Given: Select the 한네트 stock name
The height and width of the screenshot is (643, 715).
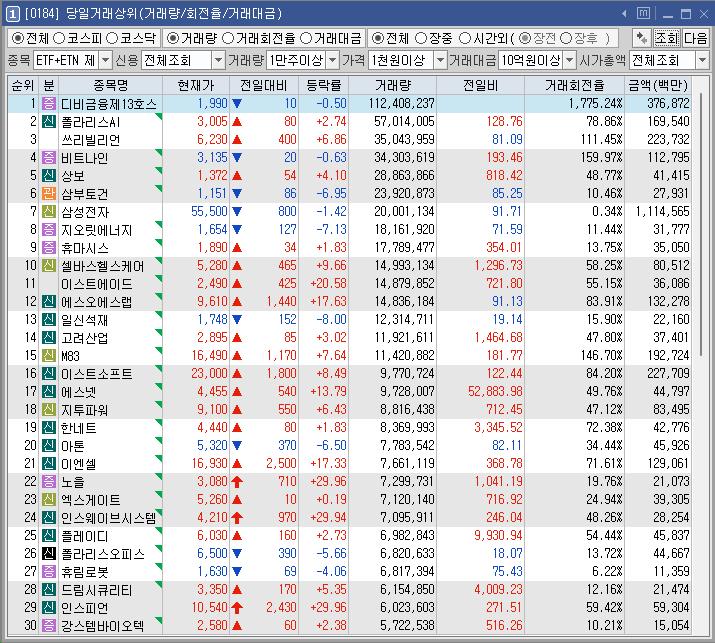Looking at the screenshot, I should 79,428.
